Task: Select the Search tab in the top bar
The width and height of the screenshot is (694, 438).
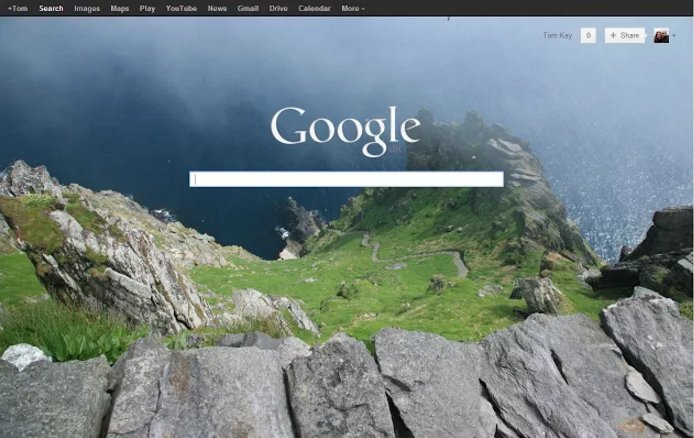Action: click(x=51, y=8)
